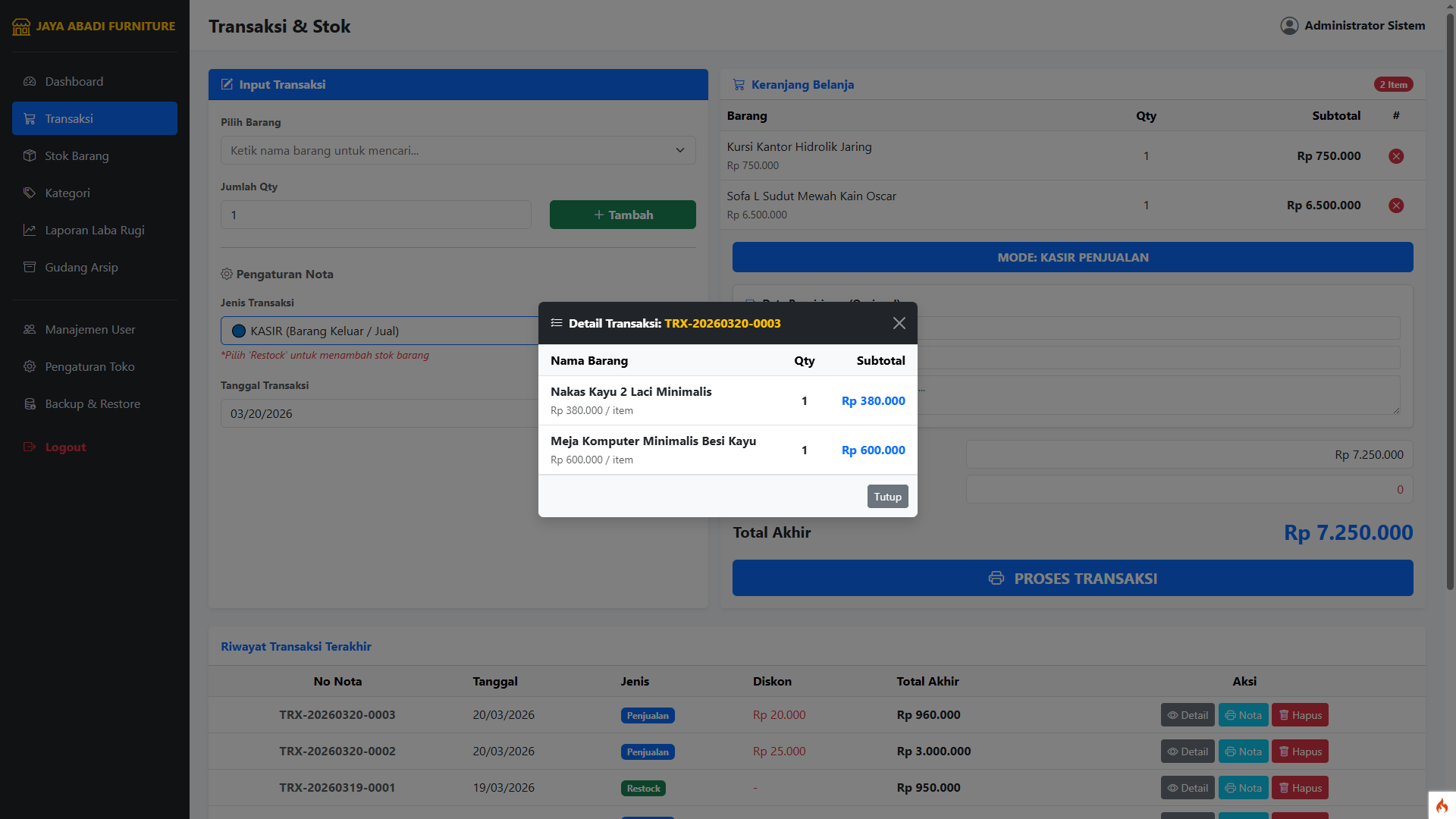The image size is (1456, 819).
Task: Open Backup & Restore database icon
Action: tap(30, 403)
